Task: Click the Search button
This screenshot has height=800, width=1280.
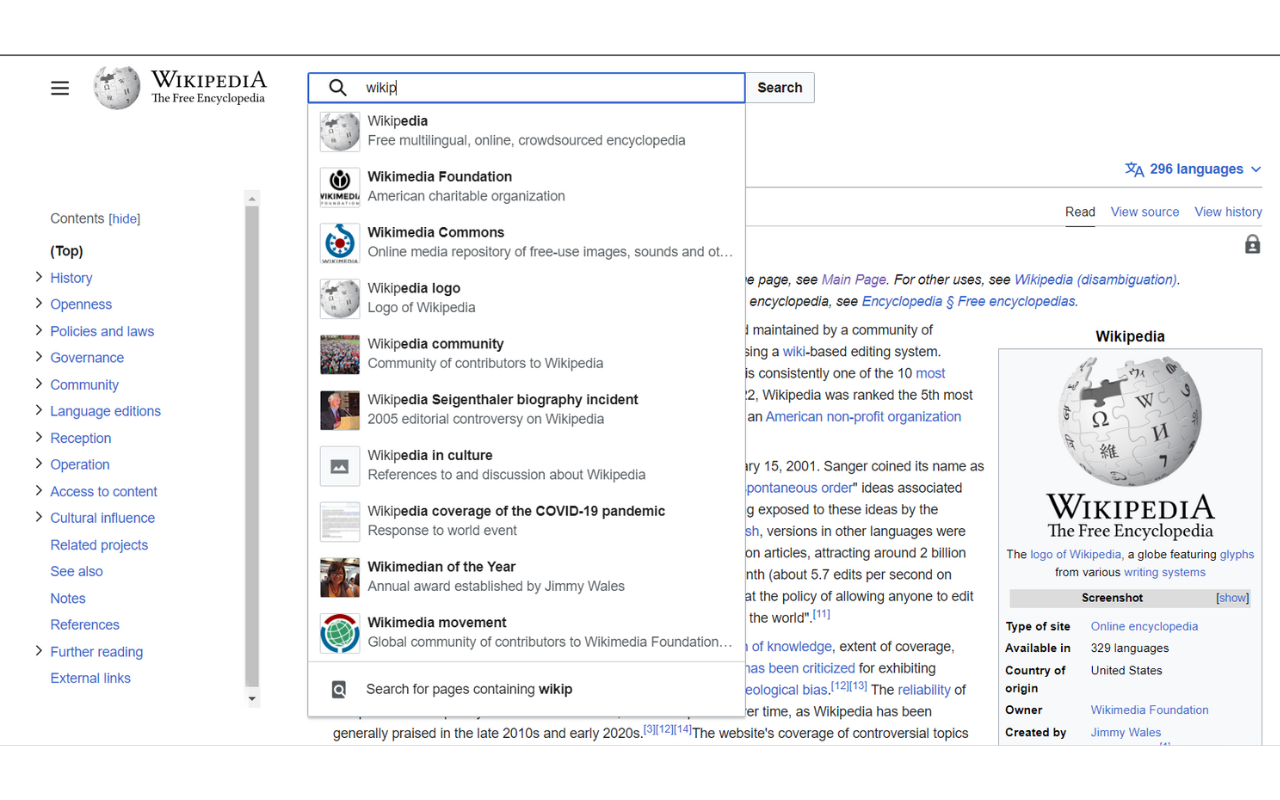Action: point(780,88)
